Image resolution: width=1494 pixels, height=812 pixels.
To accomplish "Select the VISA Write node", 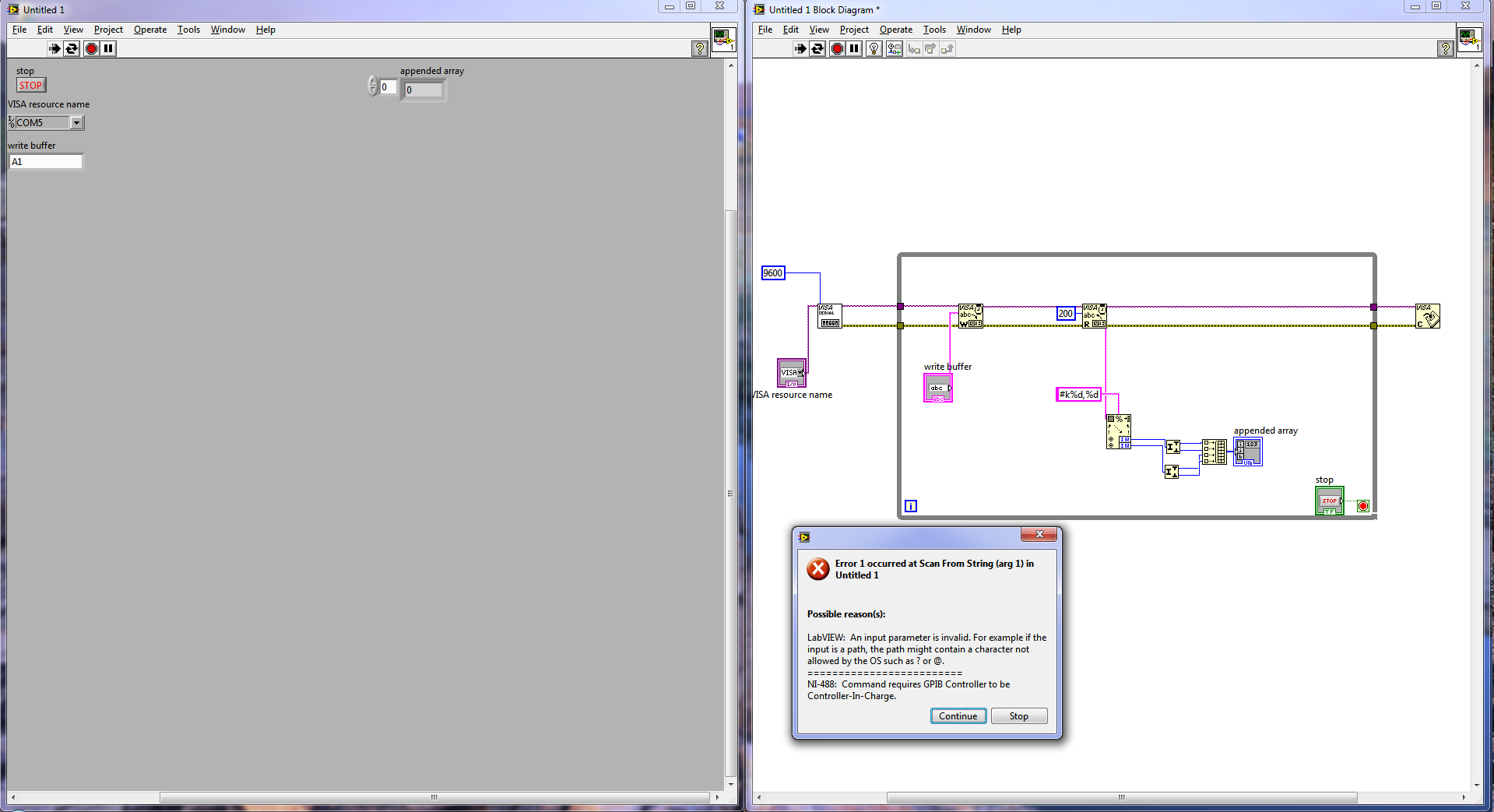I will (971, 316).
